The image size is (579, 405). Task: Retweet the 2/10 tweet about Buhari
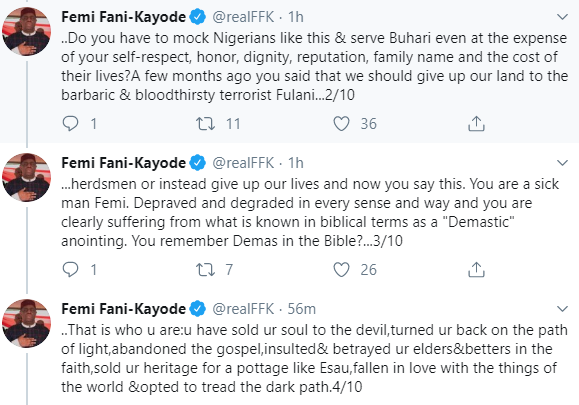click(205, 124)
